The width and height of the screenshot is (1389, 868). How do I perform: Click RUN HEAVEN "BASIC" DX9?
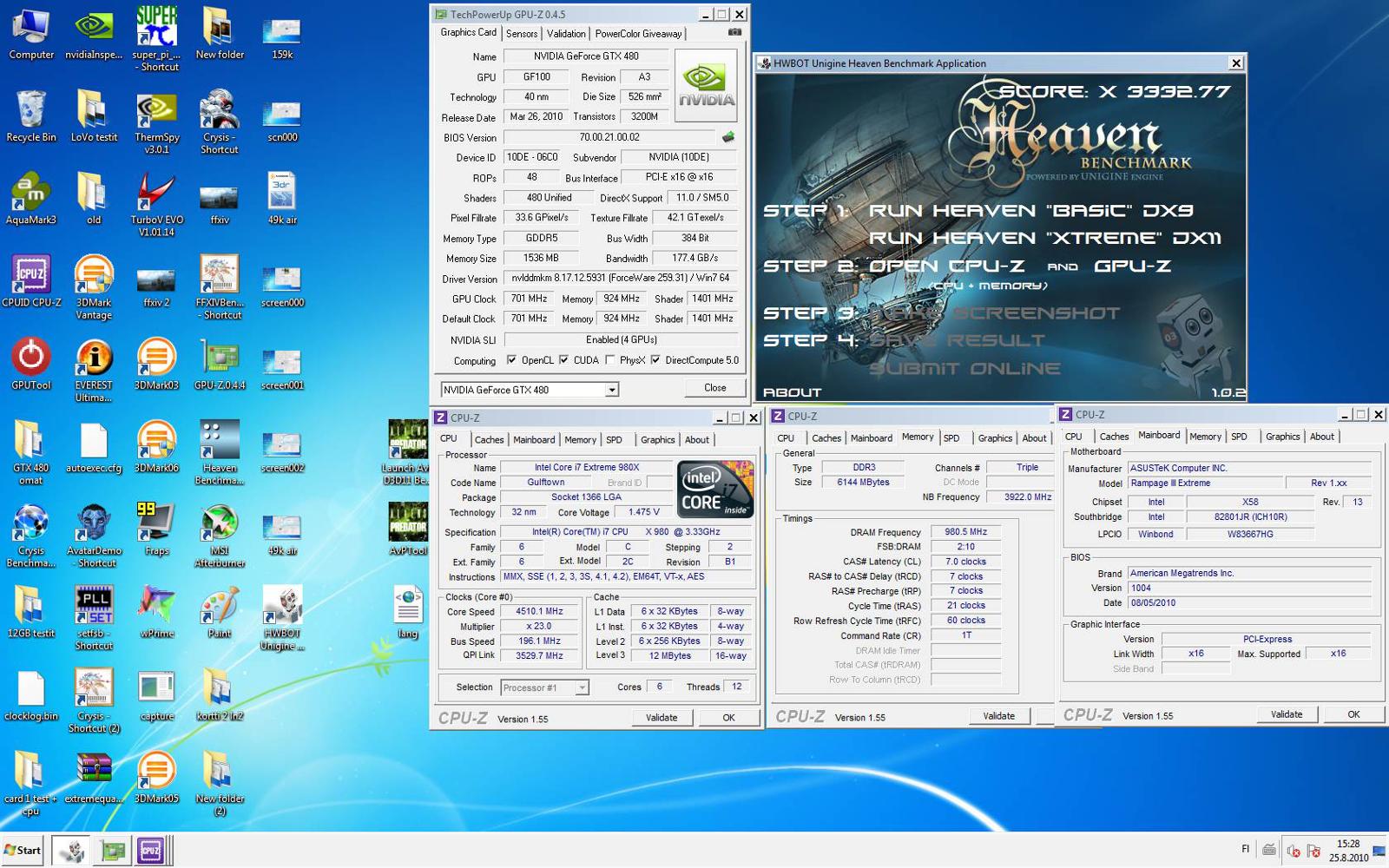tap(1031, 210)
